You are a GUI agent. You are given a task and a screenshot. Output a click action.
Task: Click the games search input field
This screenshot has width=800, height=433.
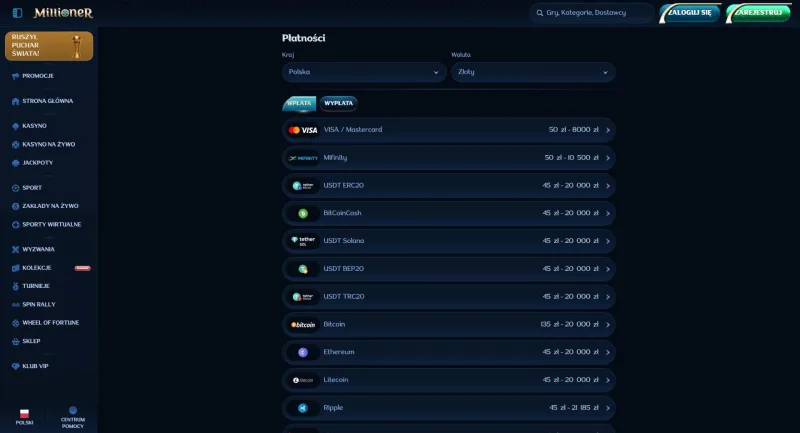point(592,13)
